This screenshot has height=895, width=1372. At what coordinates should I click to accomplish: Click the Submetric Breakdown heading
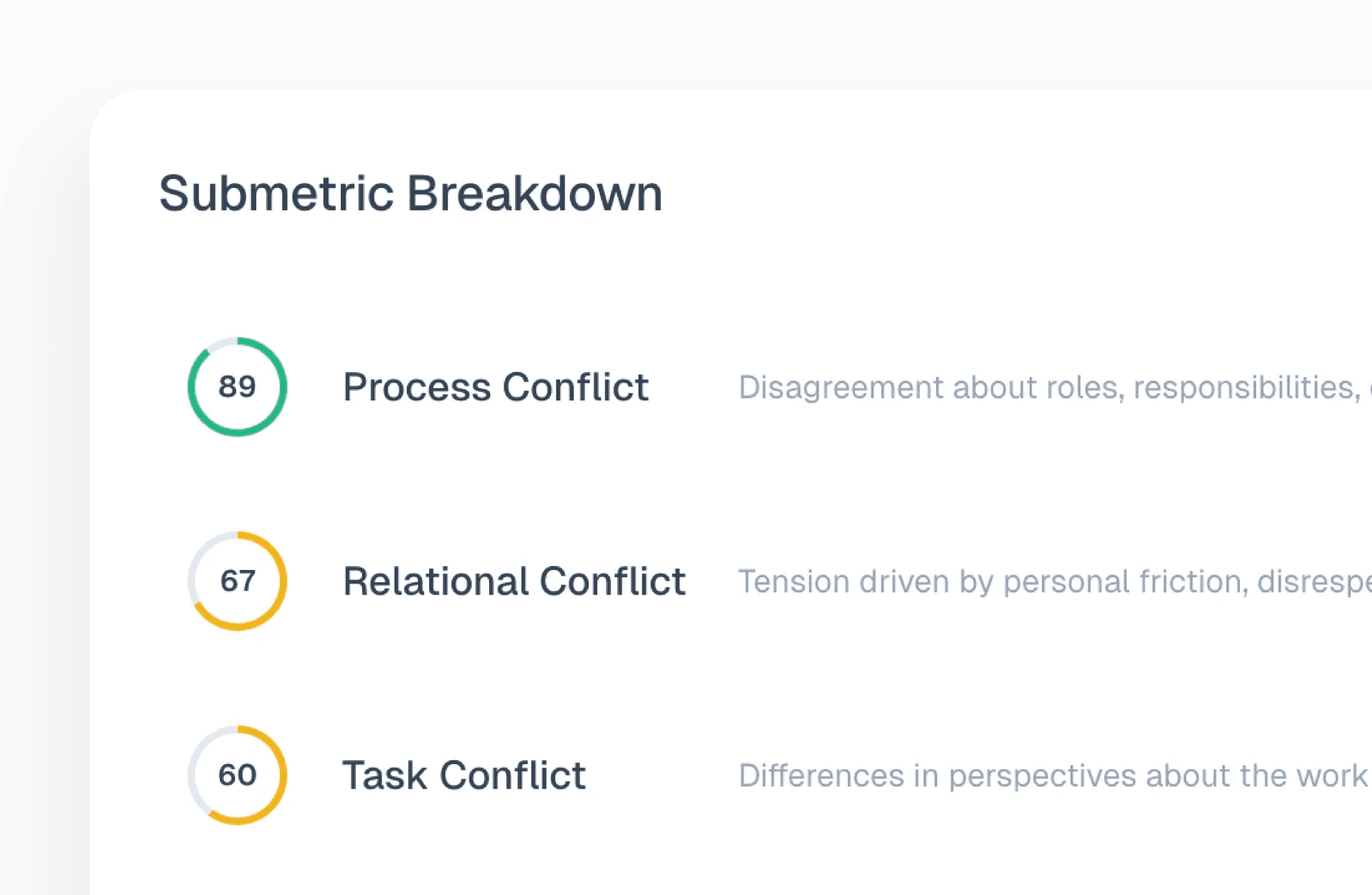(x=411, y=194)
